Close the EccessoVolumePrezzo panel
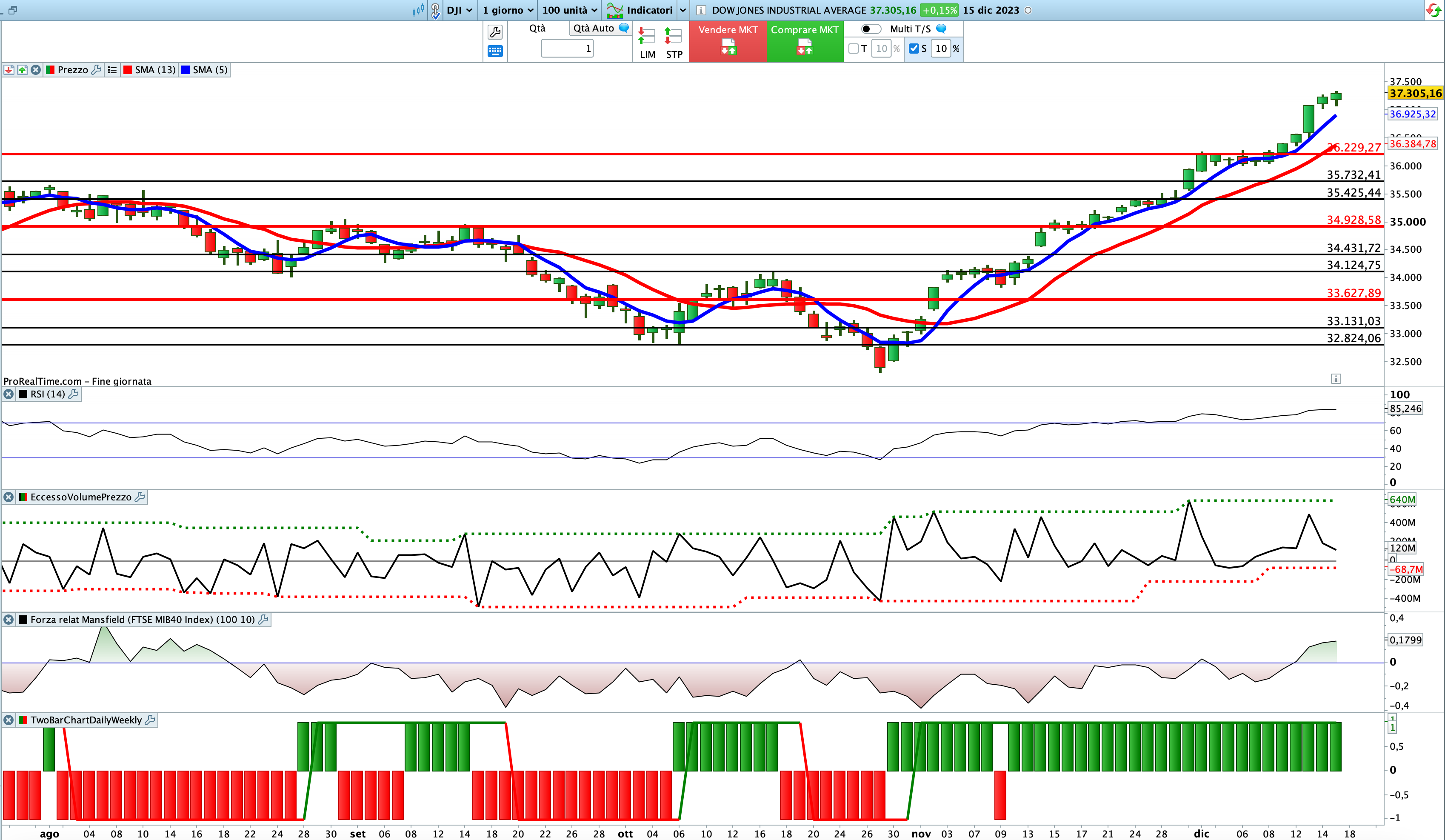The width and height of the screenshot is (1445, 840). coord(9,497)
